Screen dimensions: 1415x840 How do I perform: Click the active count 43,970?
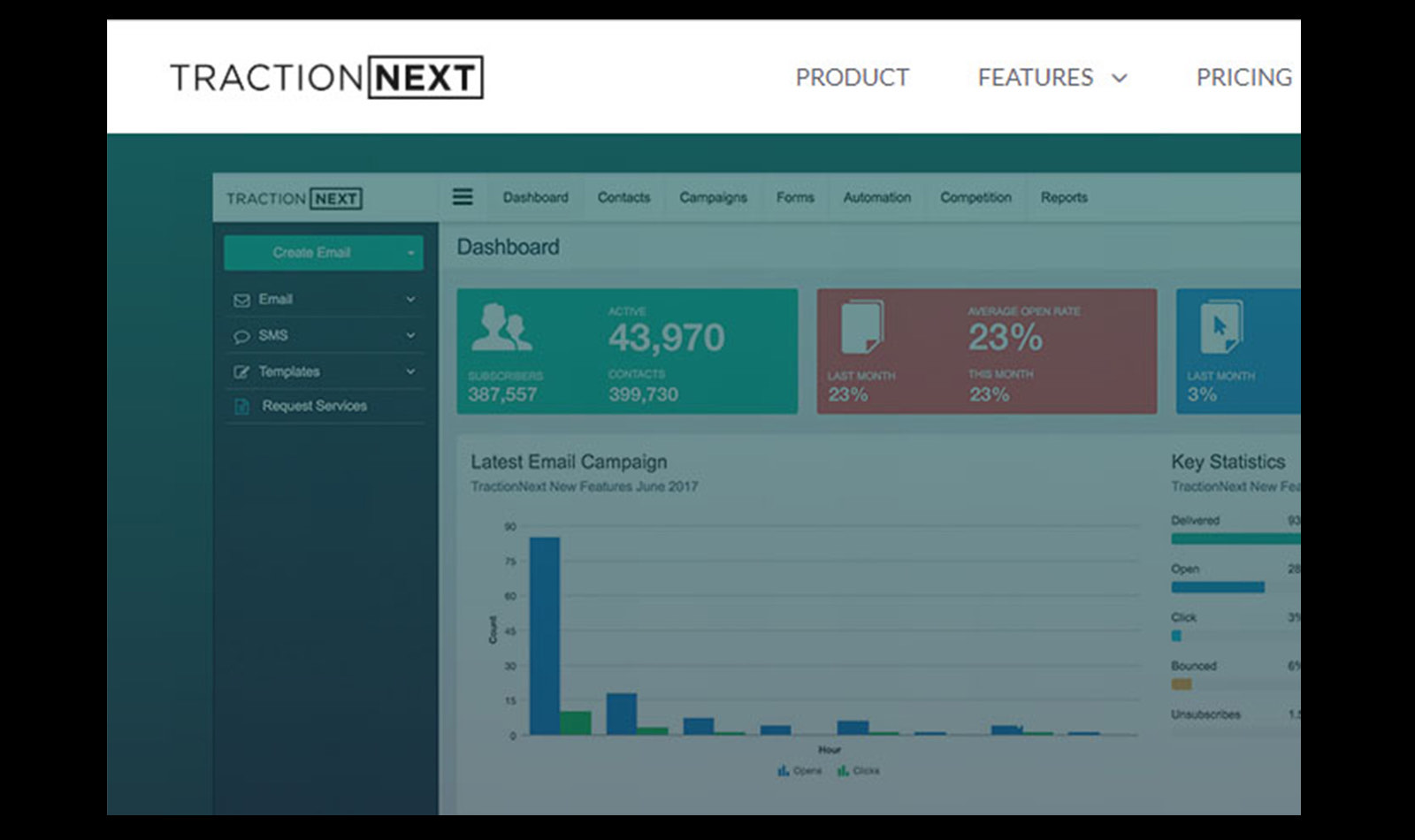(x=666, y=338)
